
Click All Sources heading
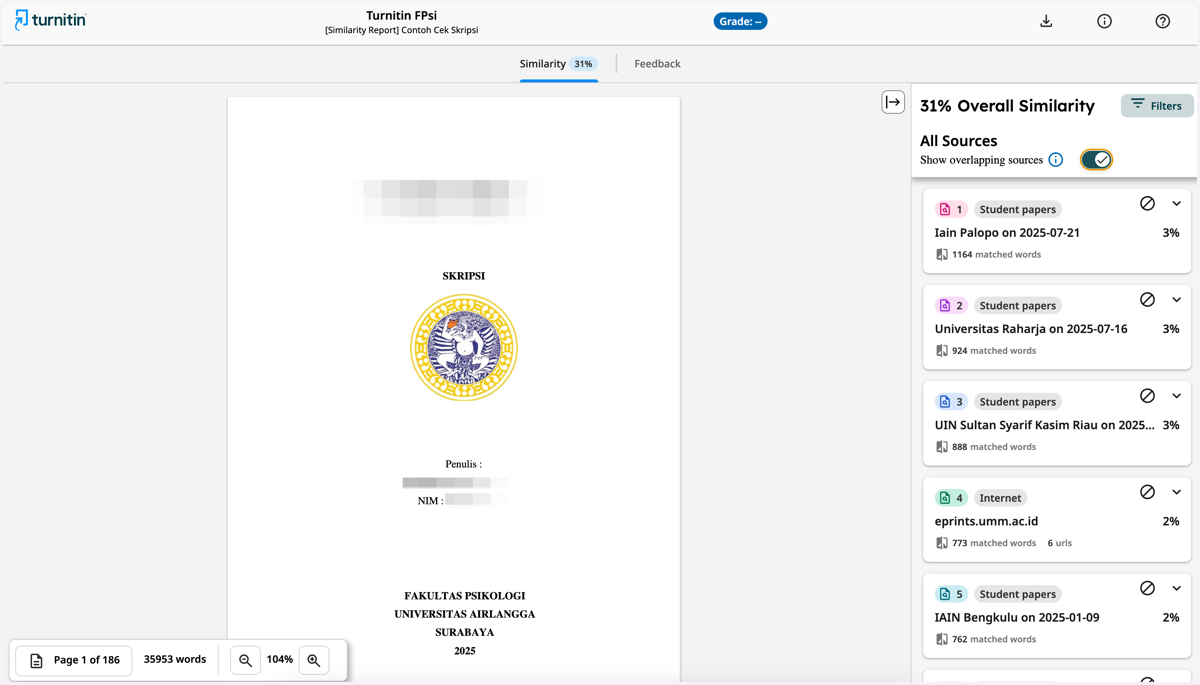[959, 141]
